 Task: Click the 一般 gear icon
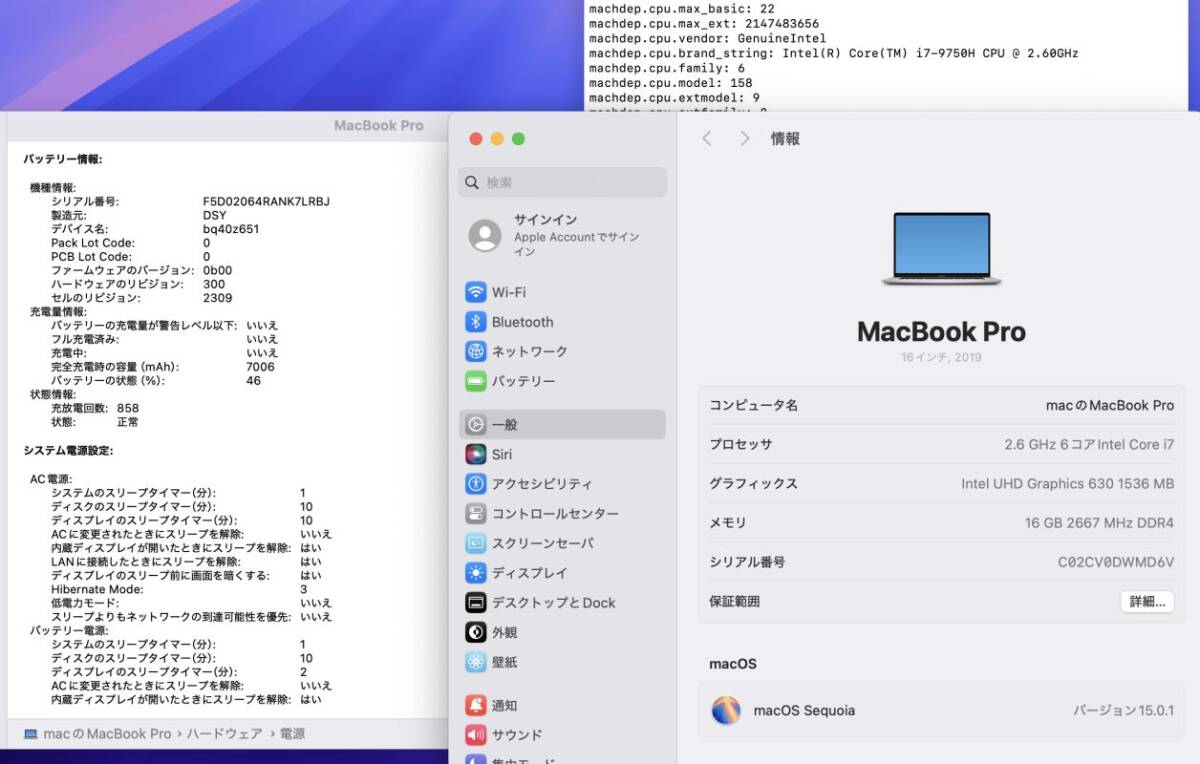(476, 424)
